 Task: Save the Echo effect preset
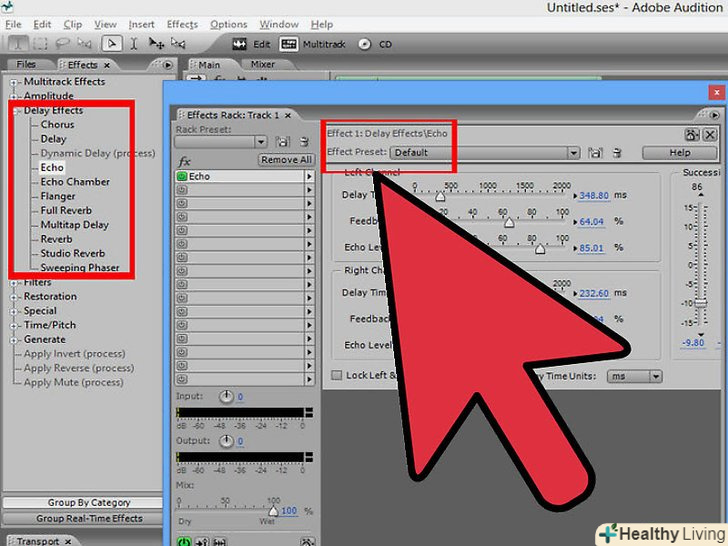coord(595,153)
